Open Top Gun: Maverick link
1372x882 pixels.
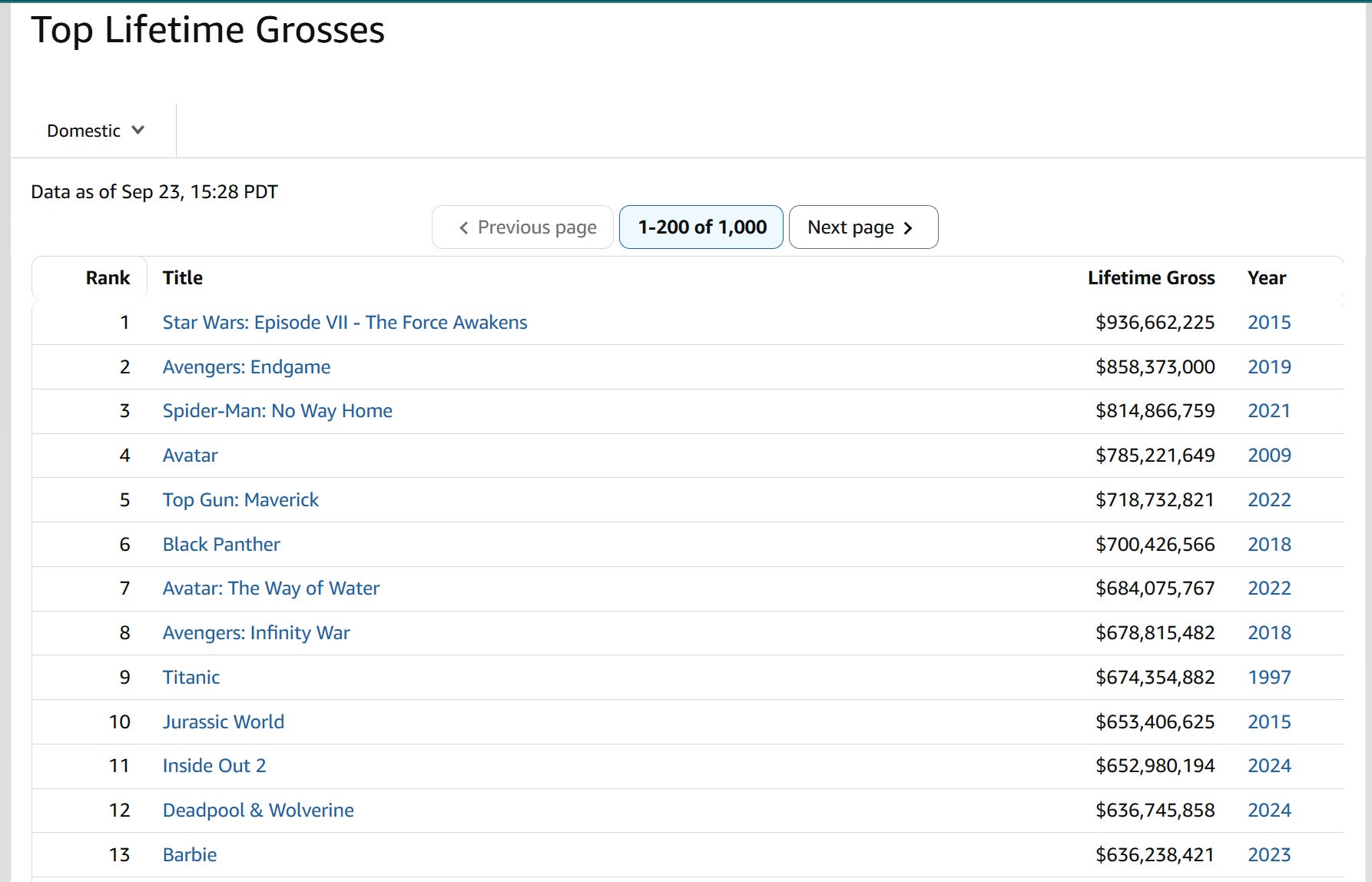pos(240,500)
